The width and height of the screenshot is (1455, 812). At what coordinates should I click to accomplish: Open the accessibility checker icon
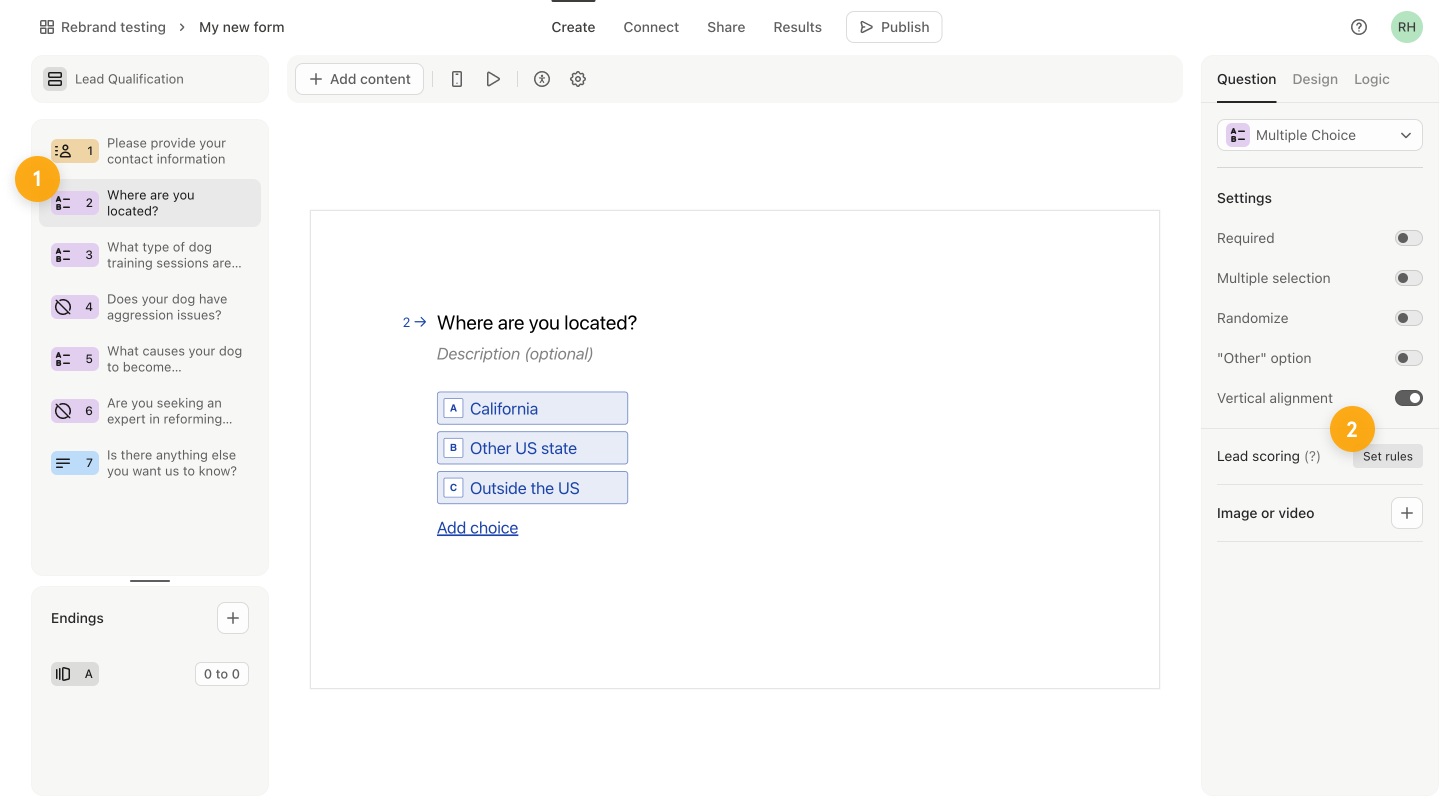point(542,79)
